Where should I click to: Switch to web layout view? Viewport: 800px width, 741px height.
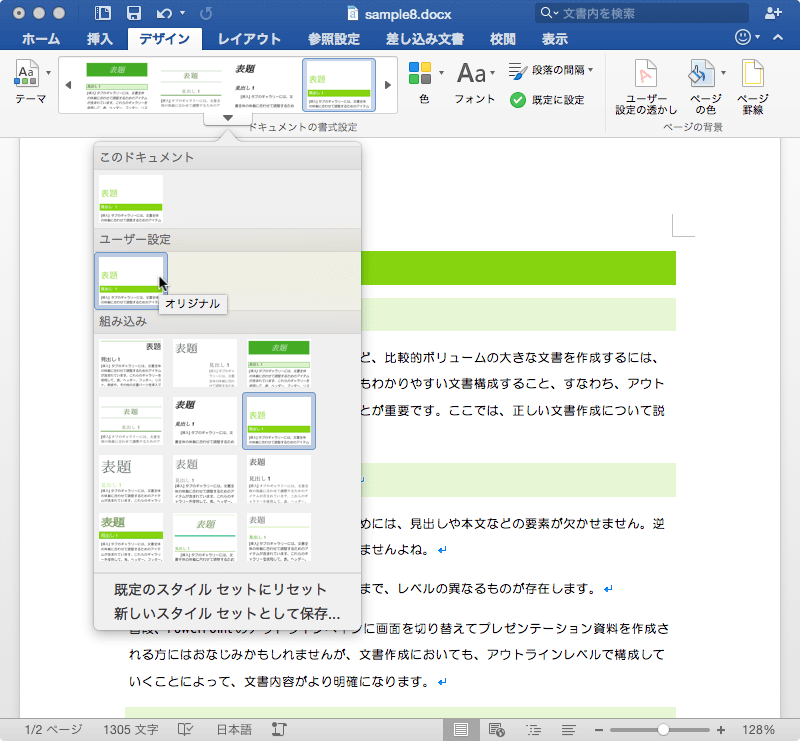496,730
